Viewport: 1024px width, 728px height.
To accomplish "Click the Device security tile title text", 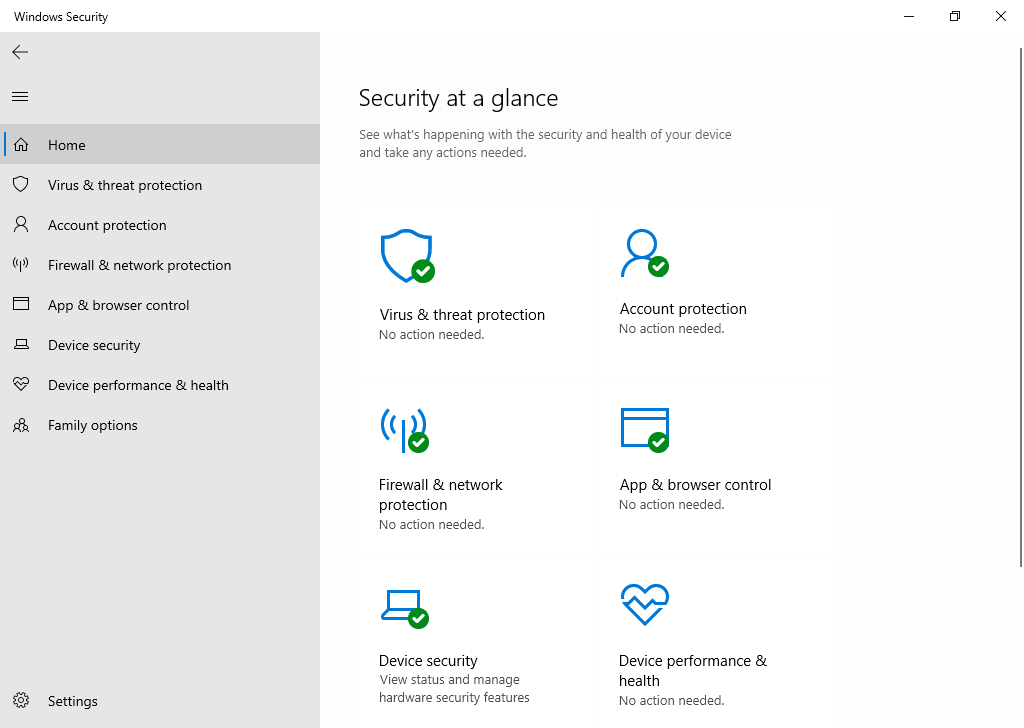I will tap(428, 661).
